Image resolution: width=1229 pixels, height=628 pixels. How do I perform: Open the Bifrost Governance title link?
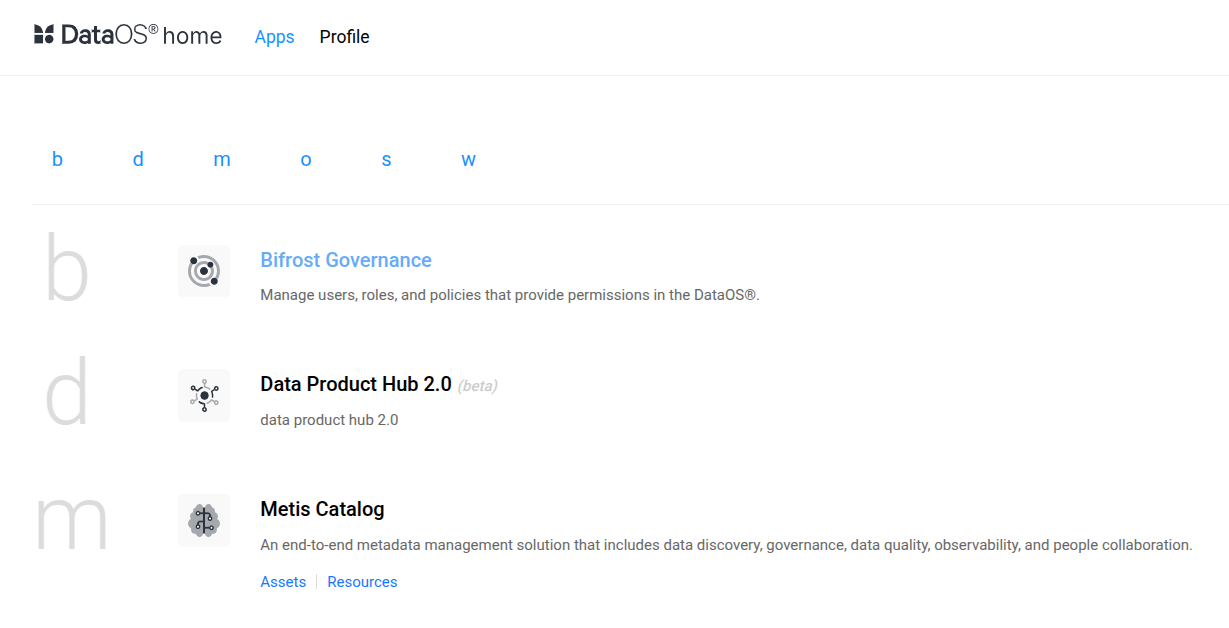click(x=346, y=260)
